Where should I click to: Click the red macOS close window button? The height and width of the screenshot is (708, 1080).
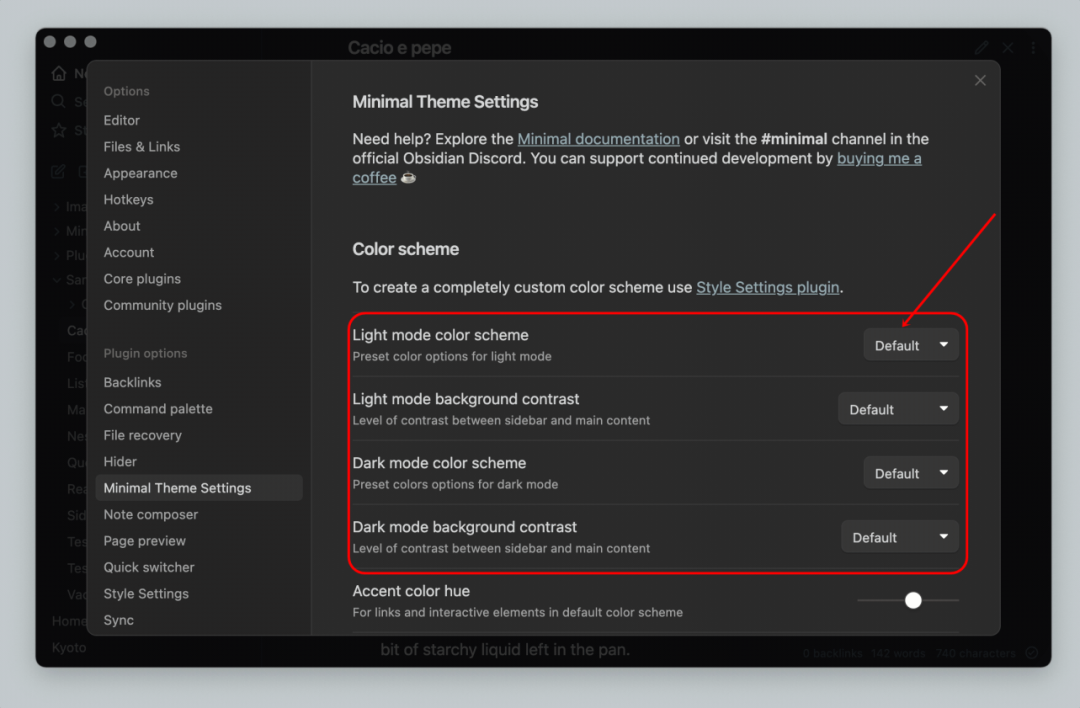[50, 42]
